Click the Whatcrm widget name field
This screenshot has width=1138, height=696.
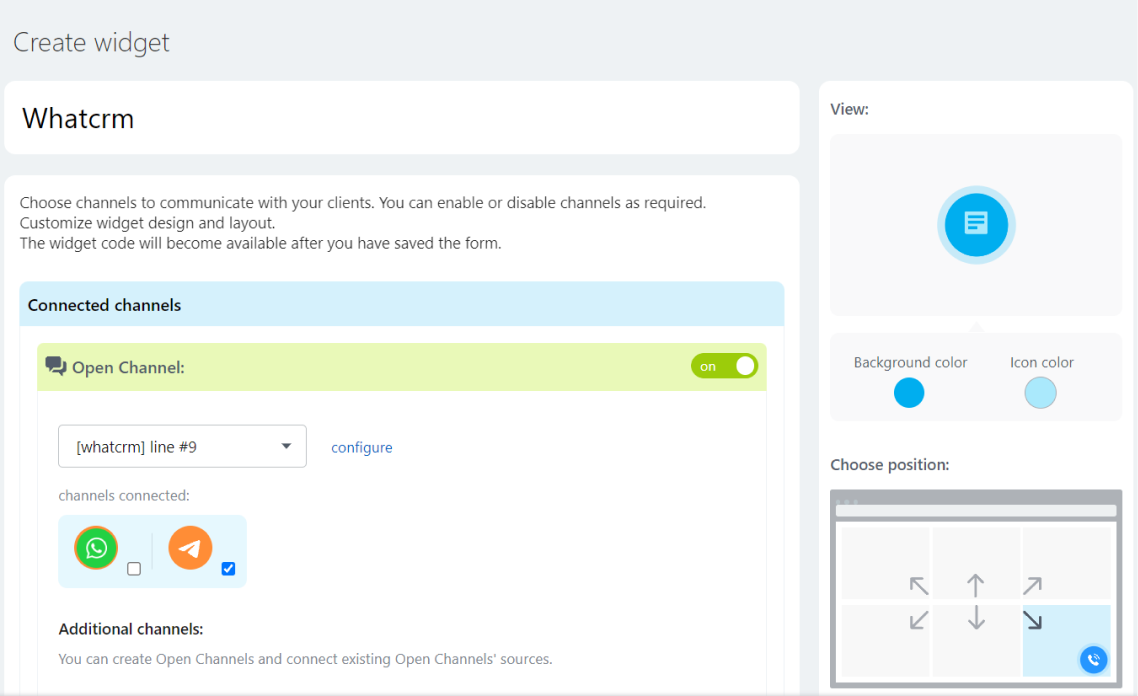tap(401, 118)
